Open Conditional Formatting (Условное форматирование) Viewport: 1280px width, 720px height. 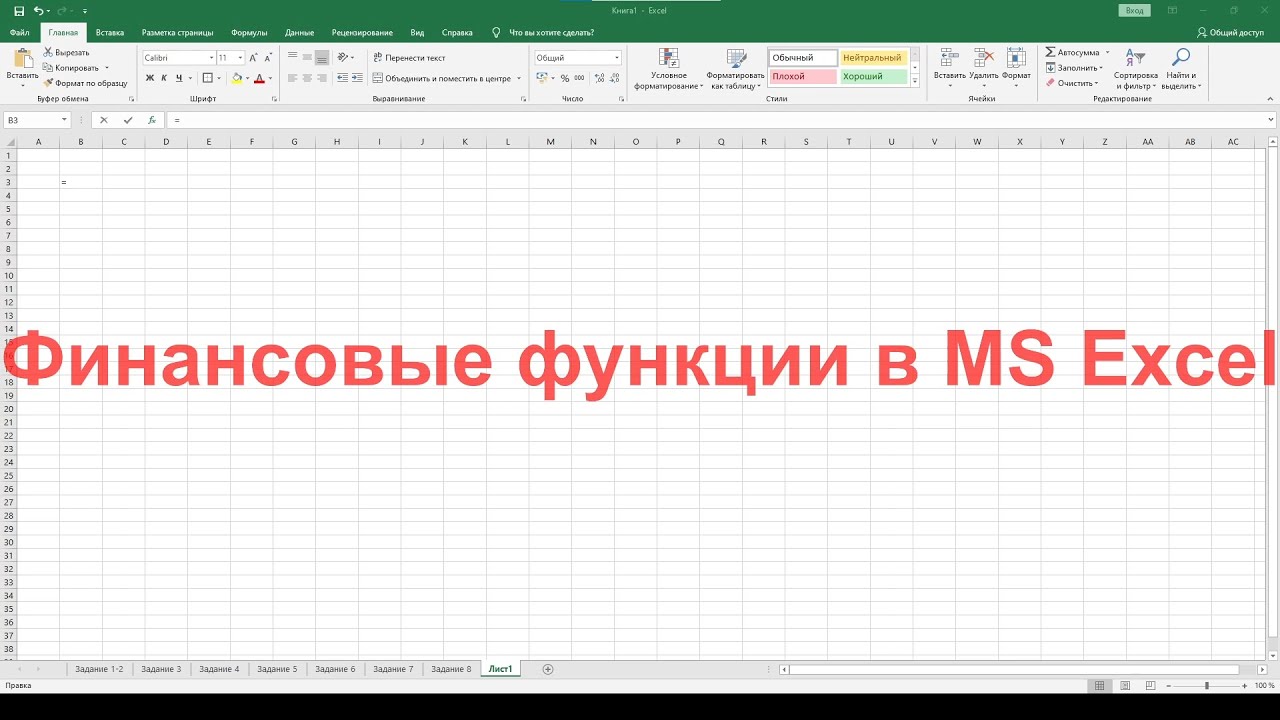669,68
